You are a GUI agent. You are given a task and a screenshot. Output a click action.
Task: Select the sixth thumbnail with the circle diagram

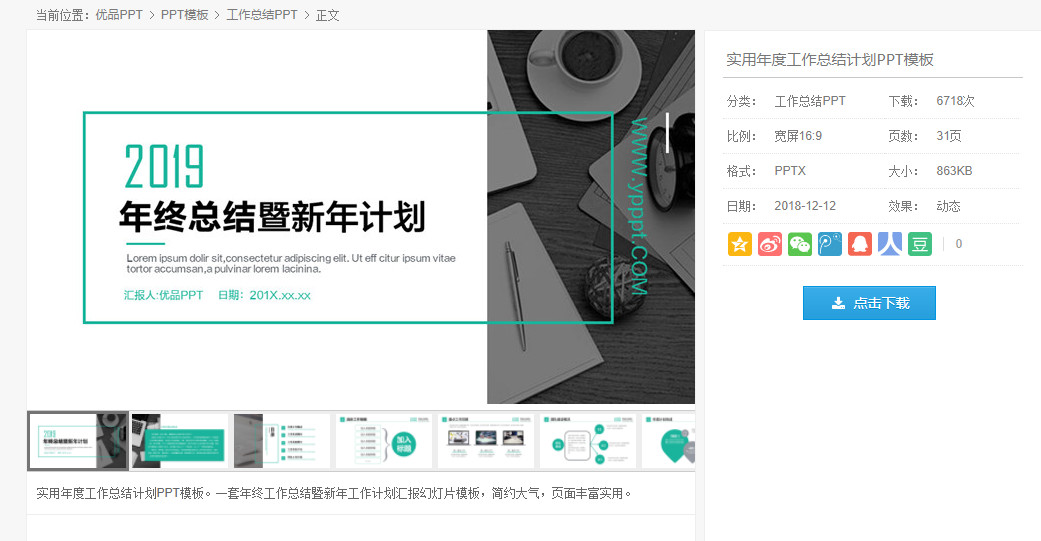(x=588, y=441)
